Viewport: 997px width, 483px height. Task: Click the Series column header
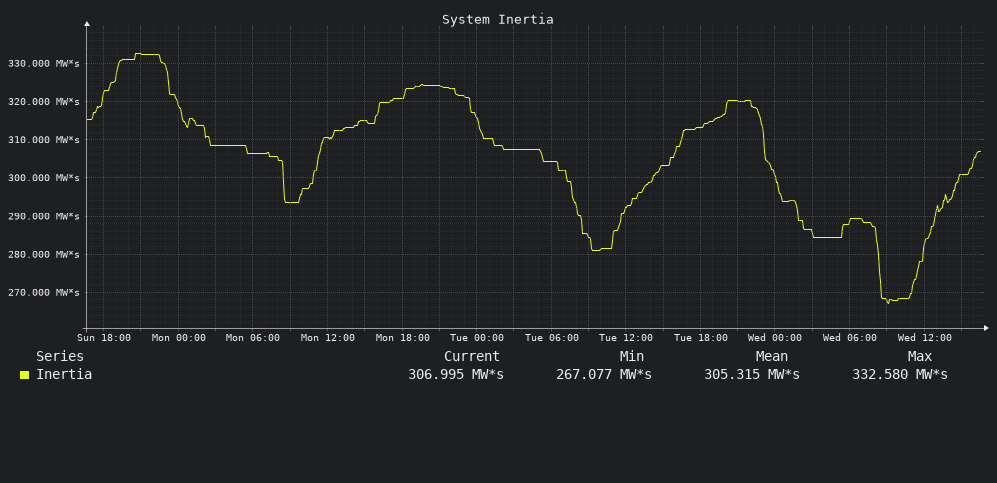(x=60, y=356)
